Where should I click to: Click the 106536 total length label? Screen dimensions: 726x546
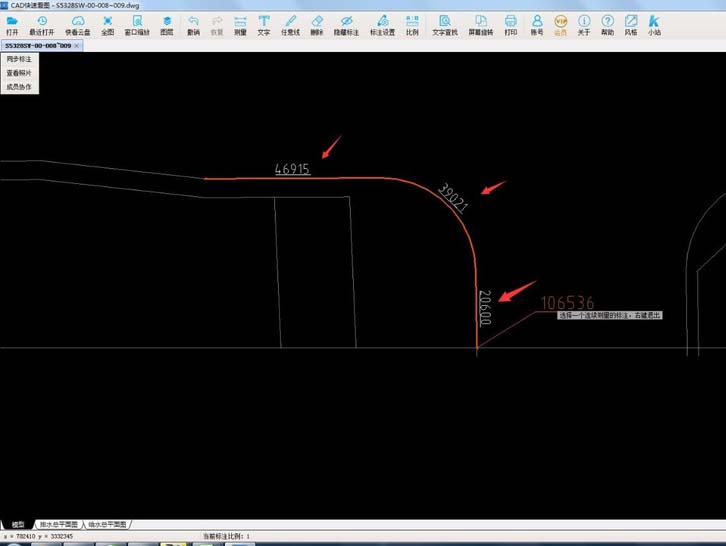click(568, 303)
